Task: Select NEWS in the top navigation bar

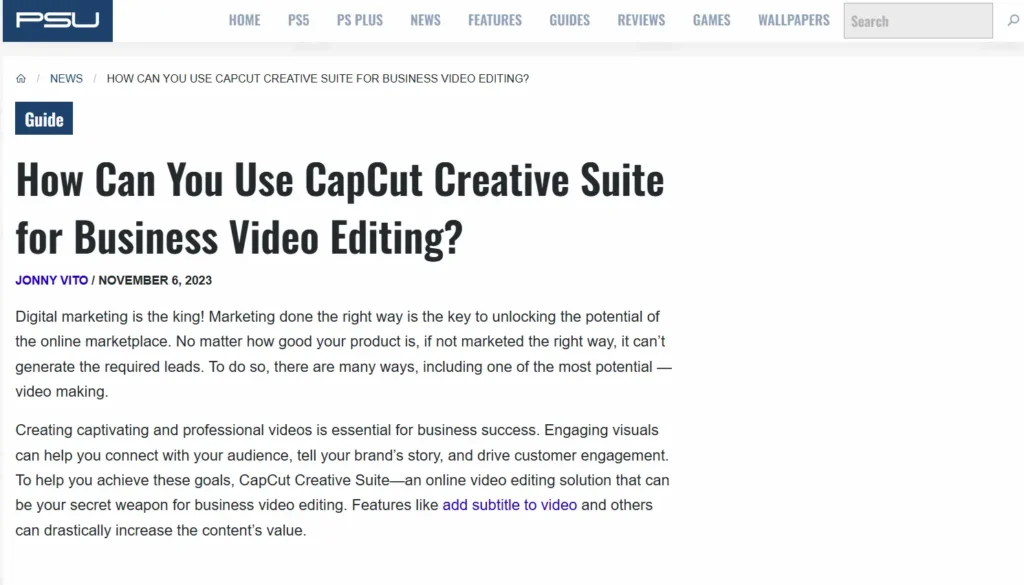Action: [425, 20]
